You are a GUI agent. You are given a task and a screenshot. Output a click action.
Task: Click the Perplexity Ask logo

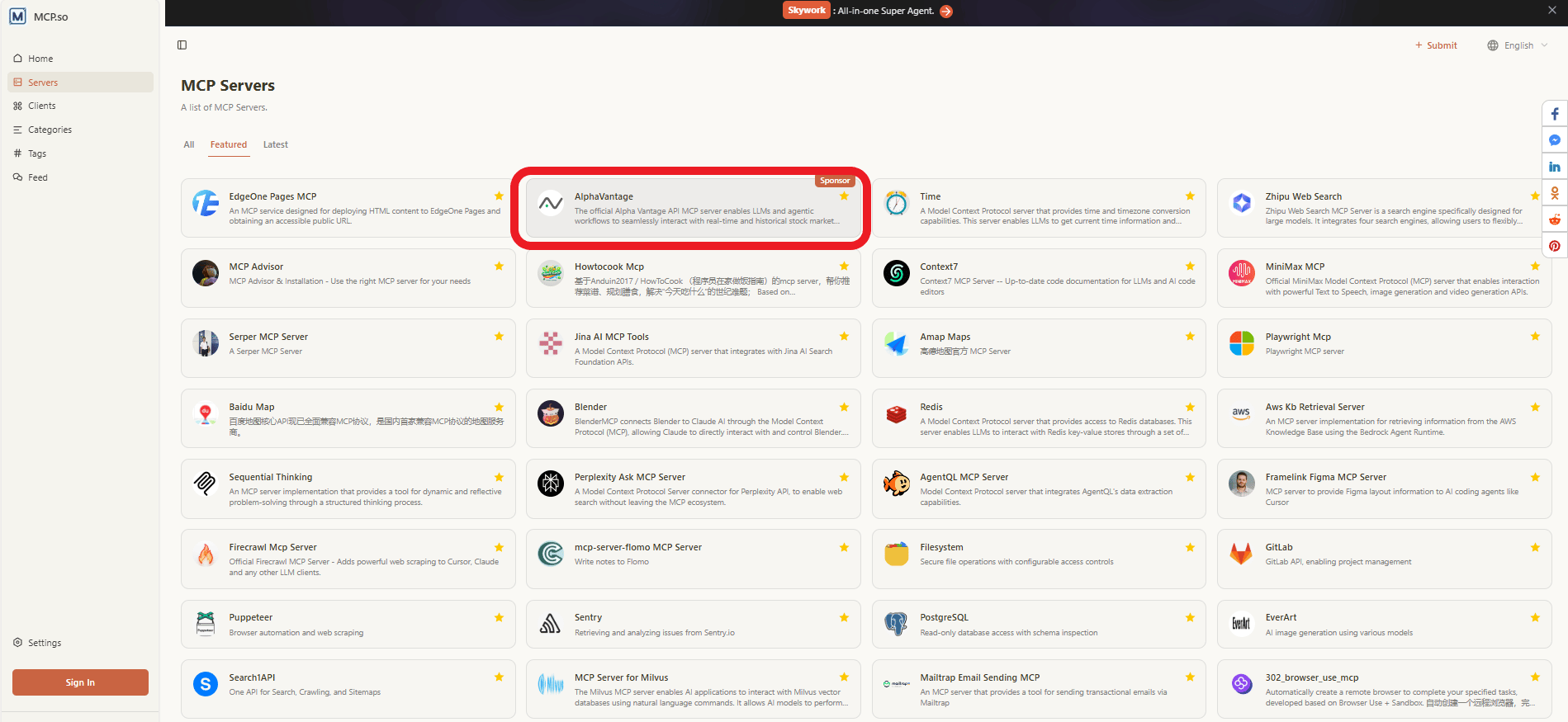[x=551, y=484]
